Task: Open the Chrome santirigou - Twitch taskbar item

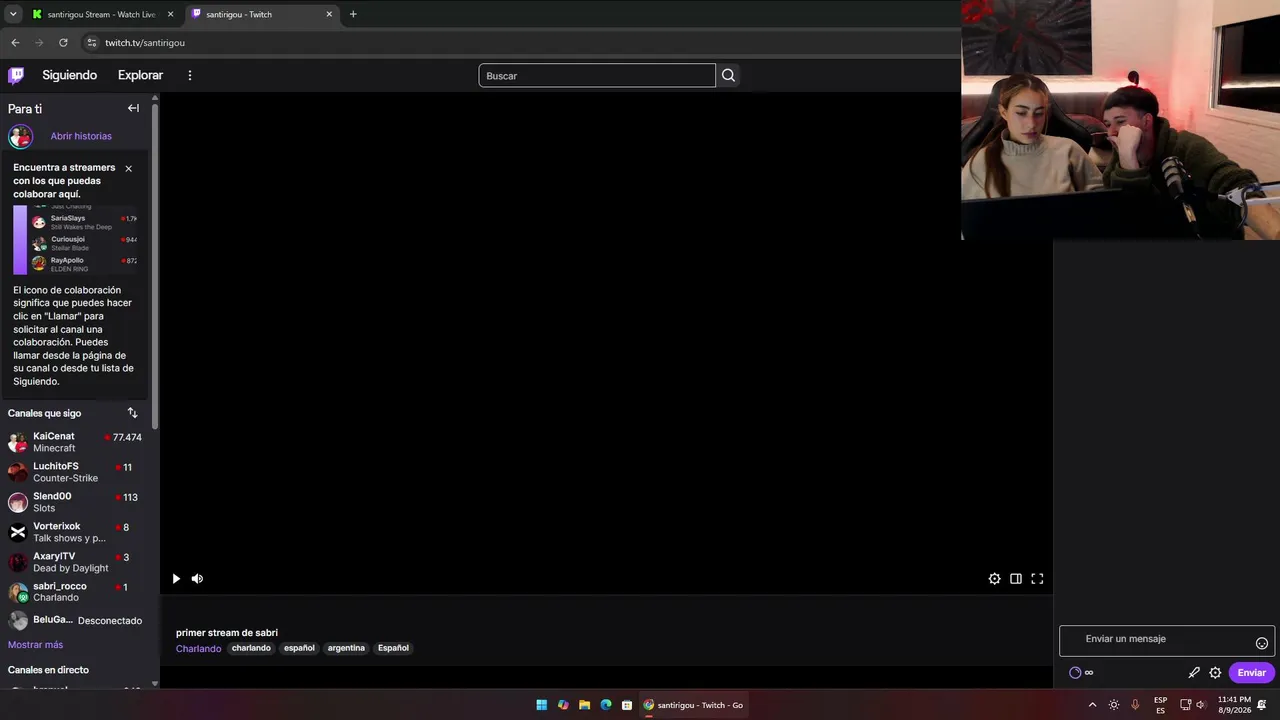Action: [x=693, y=705]
